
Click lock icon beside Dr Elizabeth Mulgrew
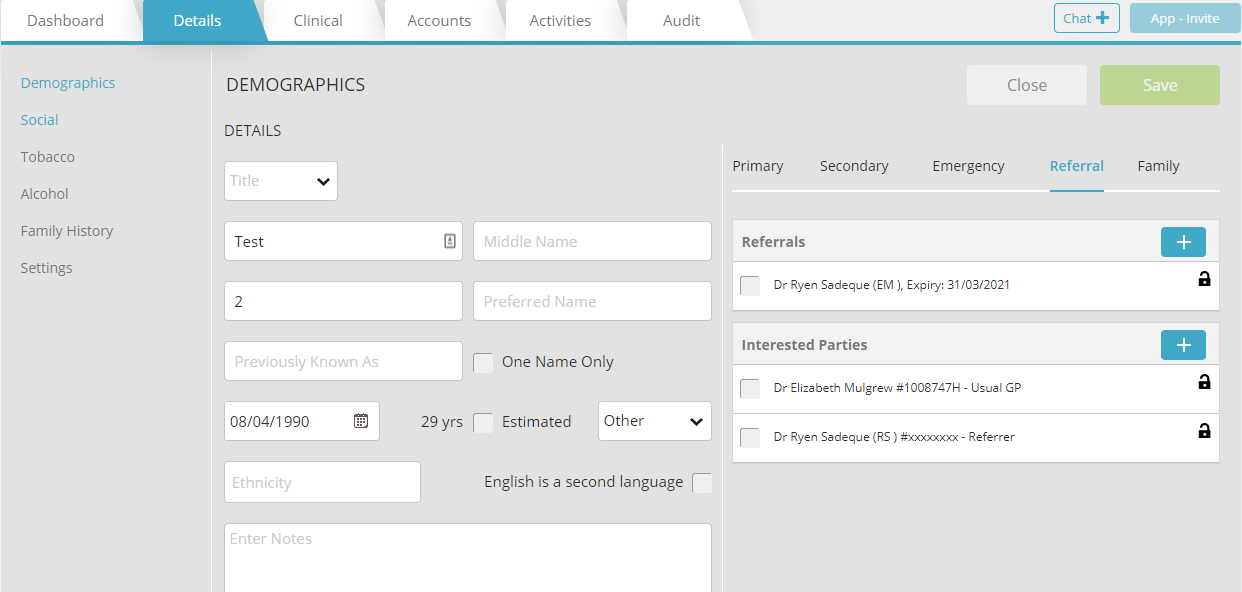(x=1204, y=382)
